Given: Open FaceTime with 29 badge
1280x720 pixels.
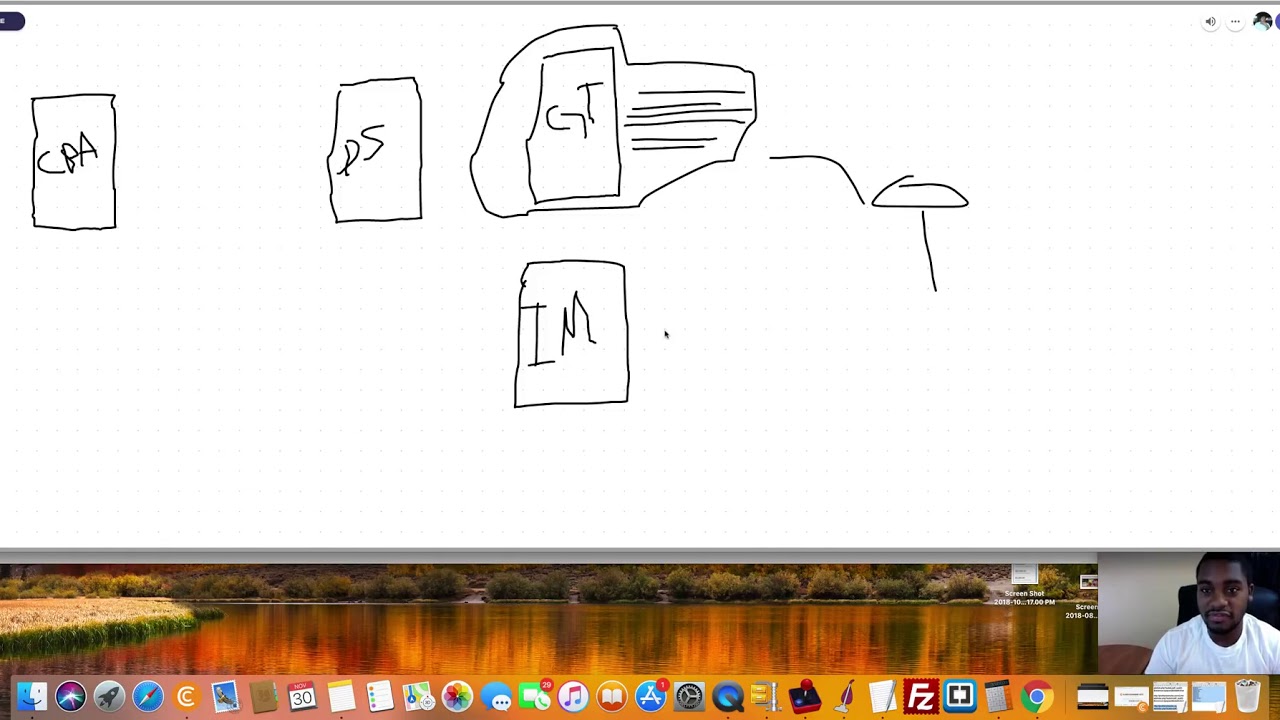Looking at the screenshot, I should point(534,696).
